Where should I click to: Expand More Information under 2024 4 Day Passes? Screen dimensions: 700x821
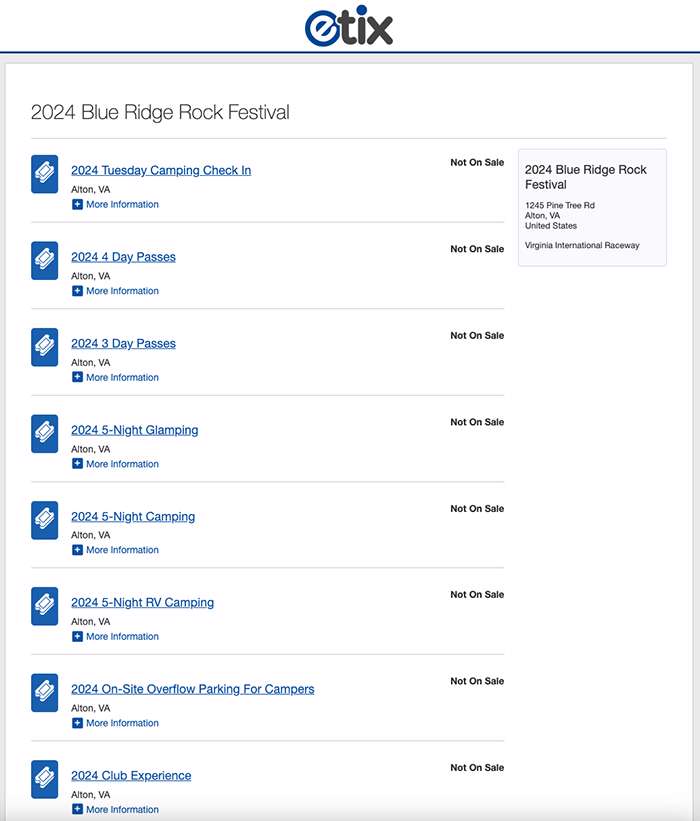pyautogui.click(x=115, y=291)
